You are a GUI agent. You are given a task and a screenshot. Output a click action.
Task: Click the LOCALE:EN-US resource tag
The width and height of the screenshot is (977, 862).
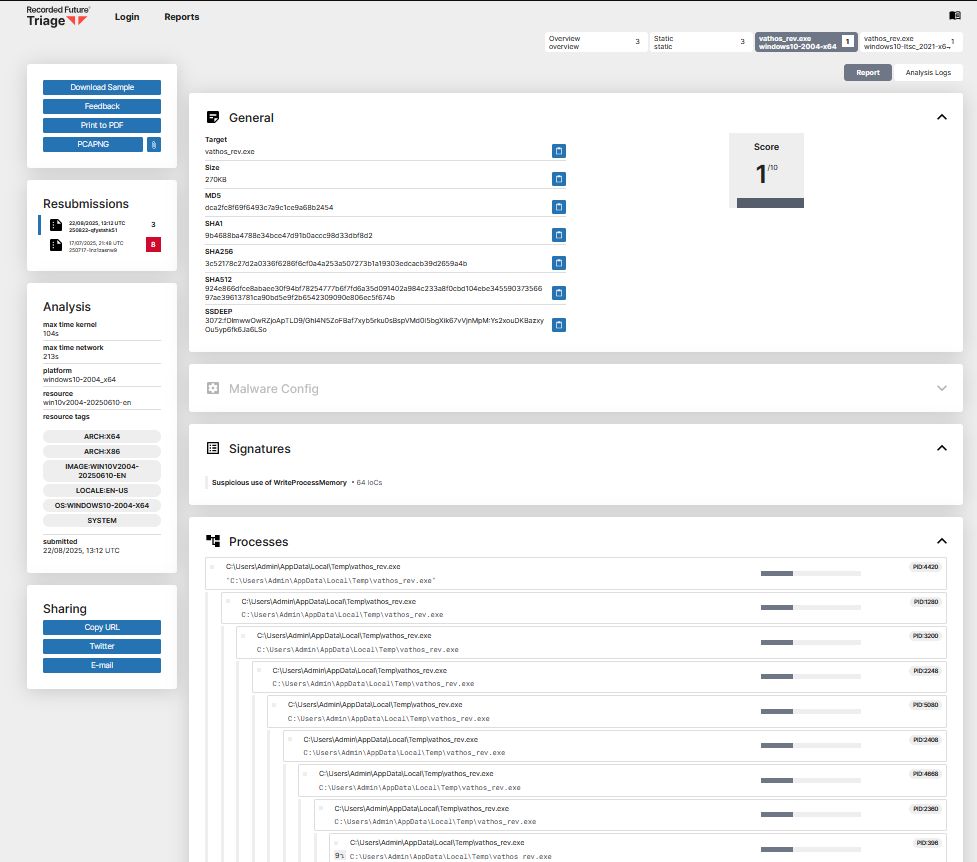tap(102, 491)
